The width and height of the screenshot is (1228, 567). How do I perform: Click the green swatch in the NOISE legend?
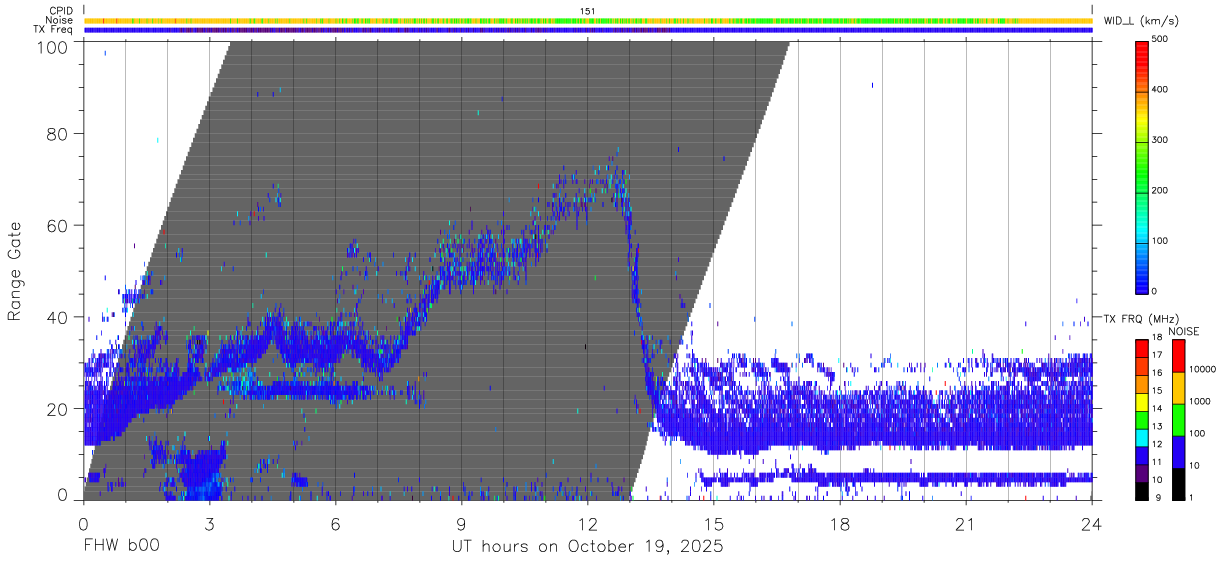(1178, 419)
